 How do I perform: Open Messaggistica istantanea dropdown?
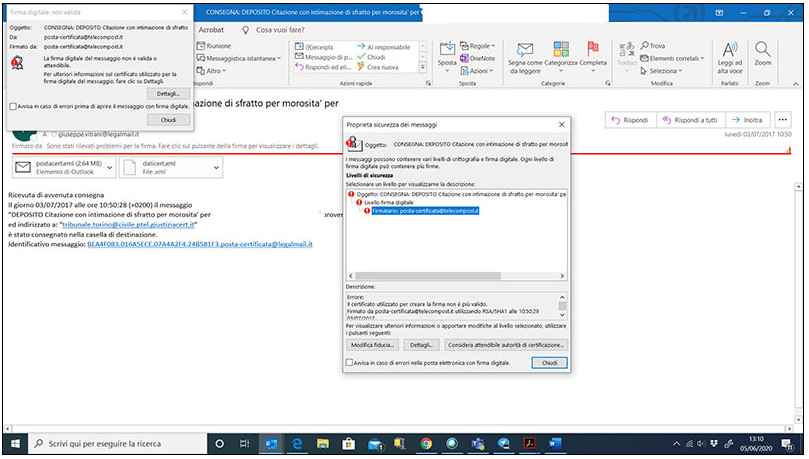[x=239, y=58]
